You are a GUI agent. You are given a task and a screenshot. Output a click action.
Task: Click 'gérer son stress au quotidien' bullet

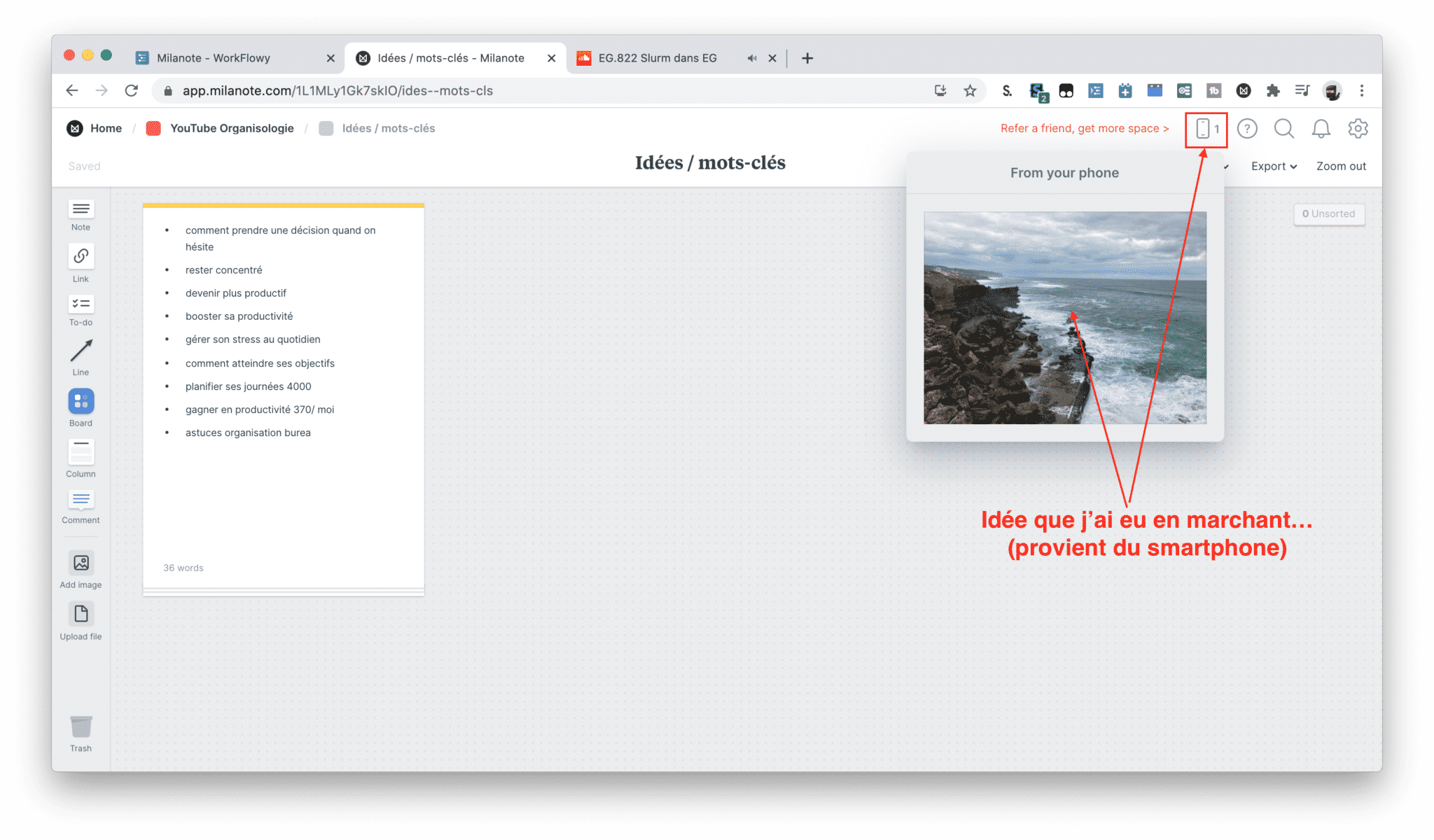pyautogui.click(x=253, y=339)
